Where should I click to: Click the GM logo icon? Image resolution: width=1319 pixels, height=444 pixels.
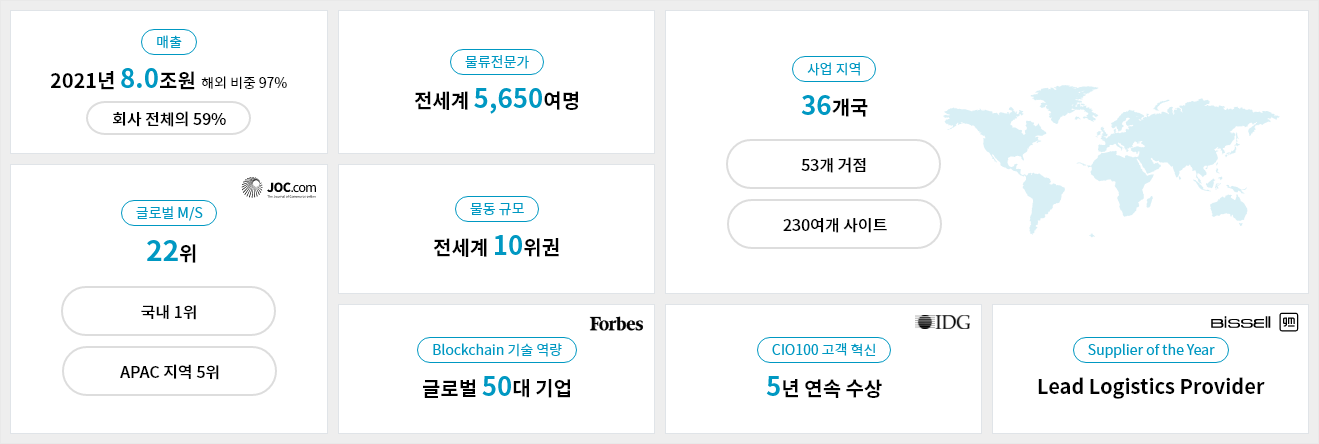click(x=1289, y=322)
